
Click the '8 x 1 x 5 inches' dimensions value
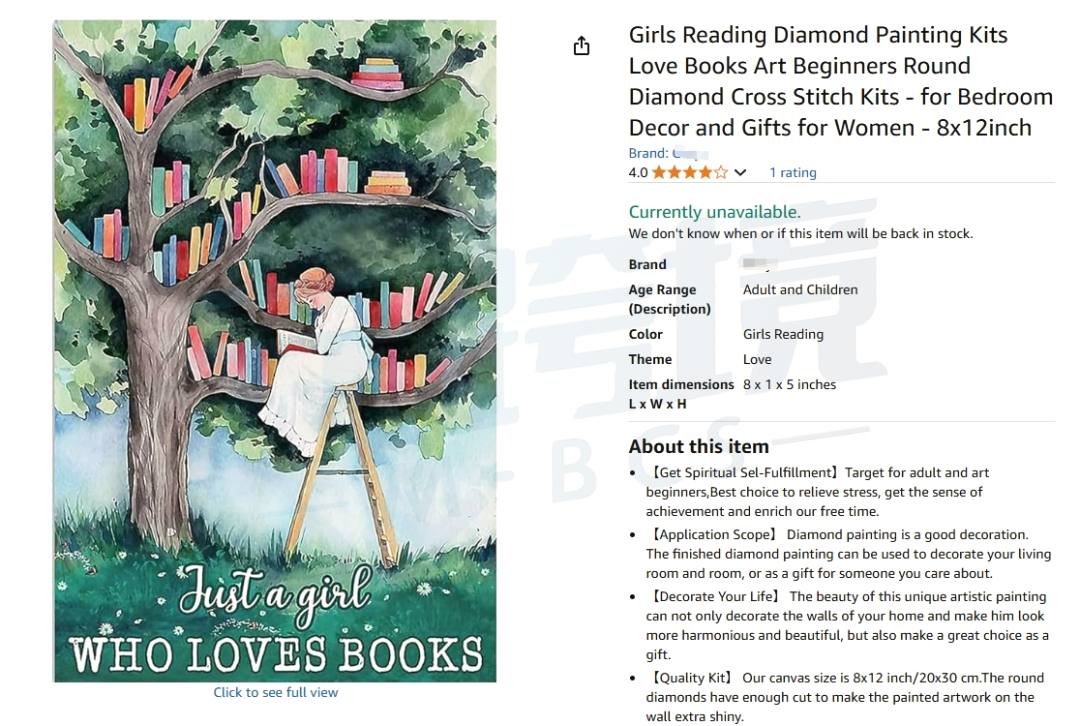coord(789,384)
